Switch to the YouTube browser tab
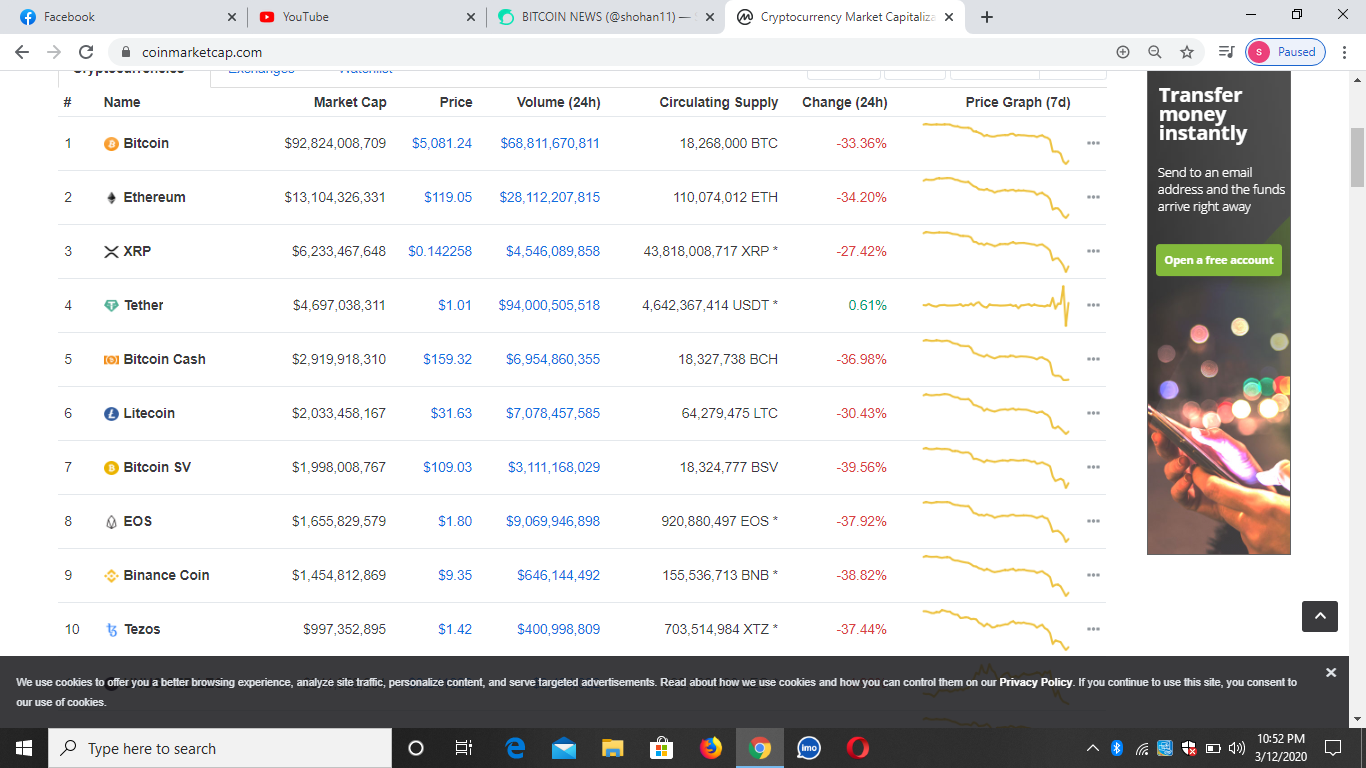 pyautogui.click(x=365, y=17)
